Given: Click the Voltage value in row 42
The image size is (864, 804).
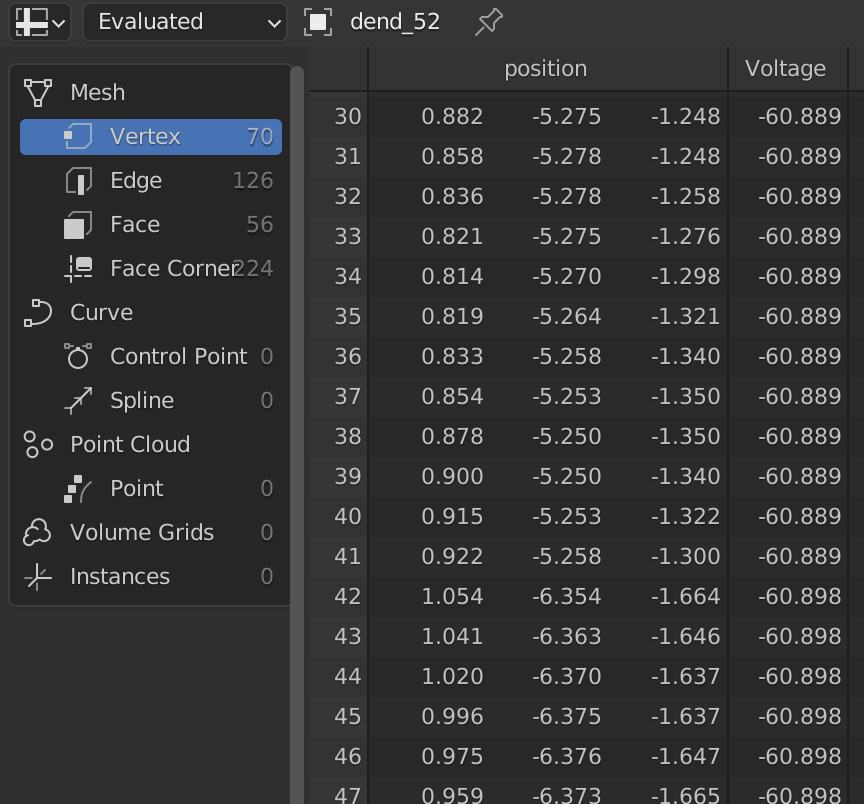Looking at the screenshot, I should [800, 597].
